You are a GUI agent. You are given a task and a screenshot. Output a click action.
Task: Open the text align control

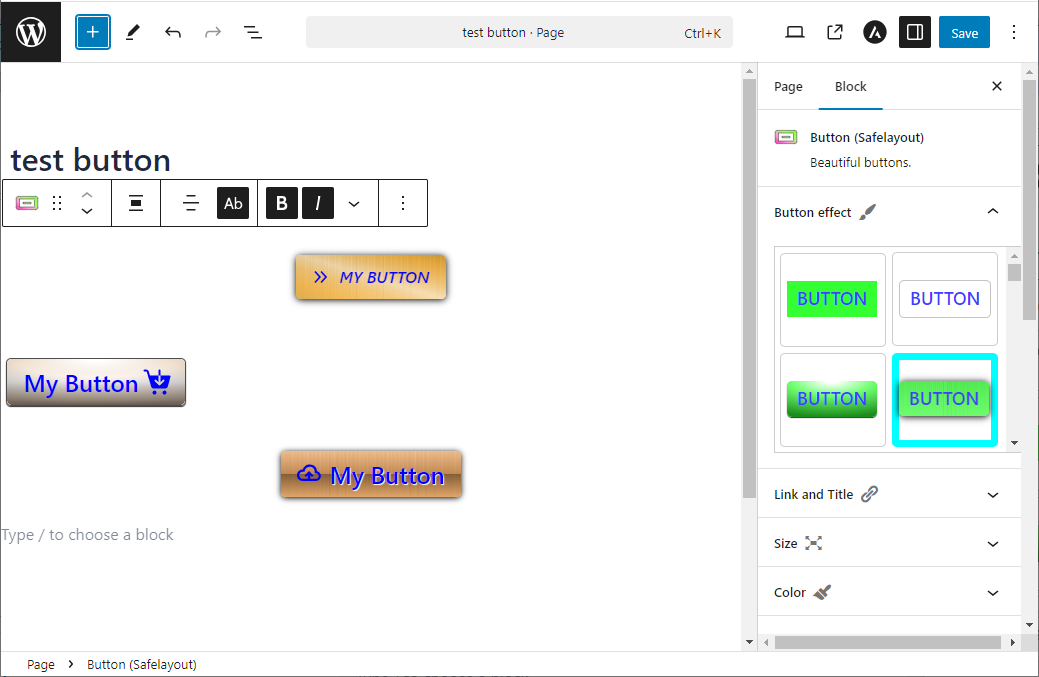click(191, 203)
